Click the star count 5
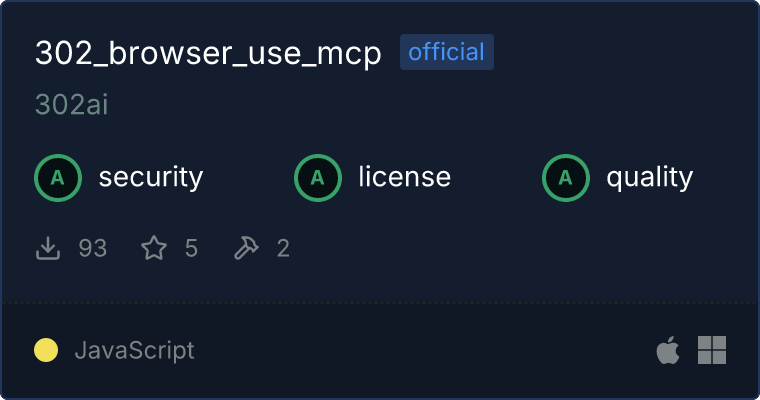This screenshot has height=400, width=760. [191, 248]
